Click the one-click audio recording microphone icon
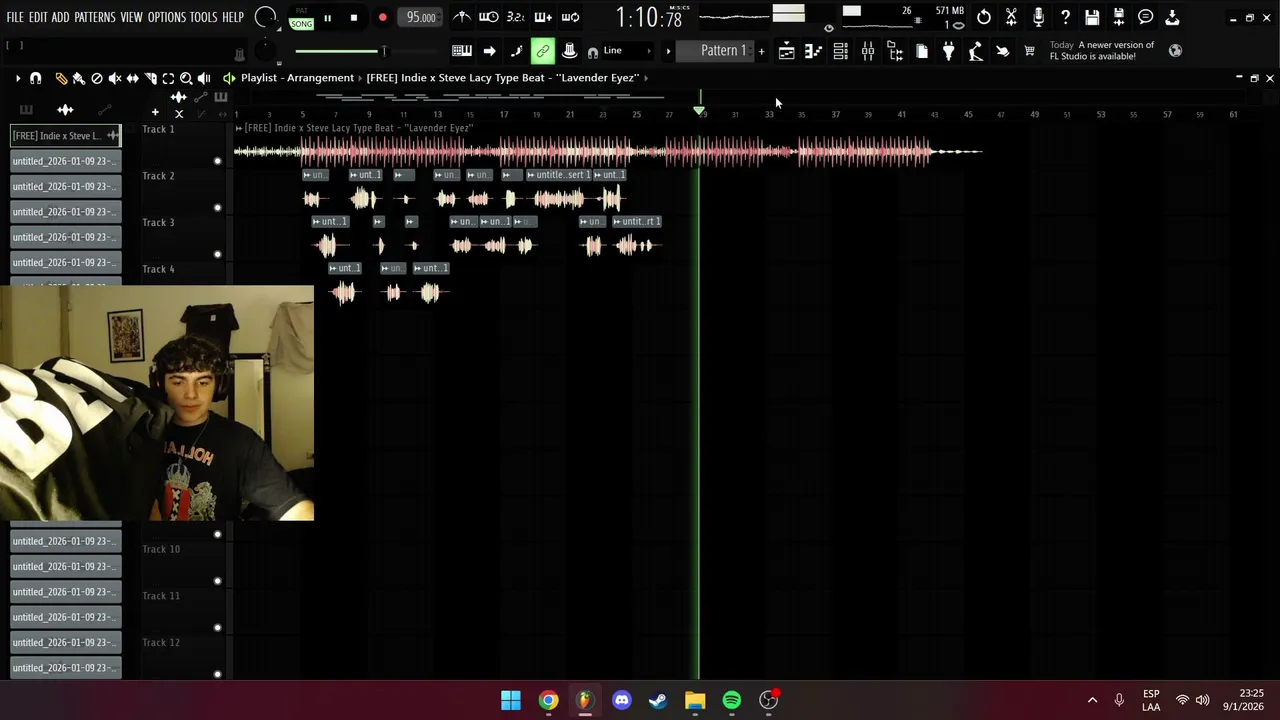The width and height of the screenshot is (1280, 720). 1038,17
